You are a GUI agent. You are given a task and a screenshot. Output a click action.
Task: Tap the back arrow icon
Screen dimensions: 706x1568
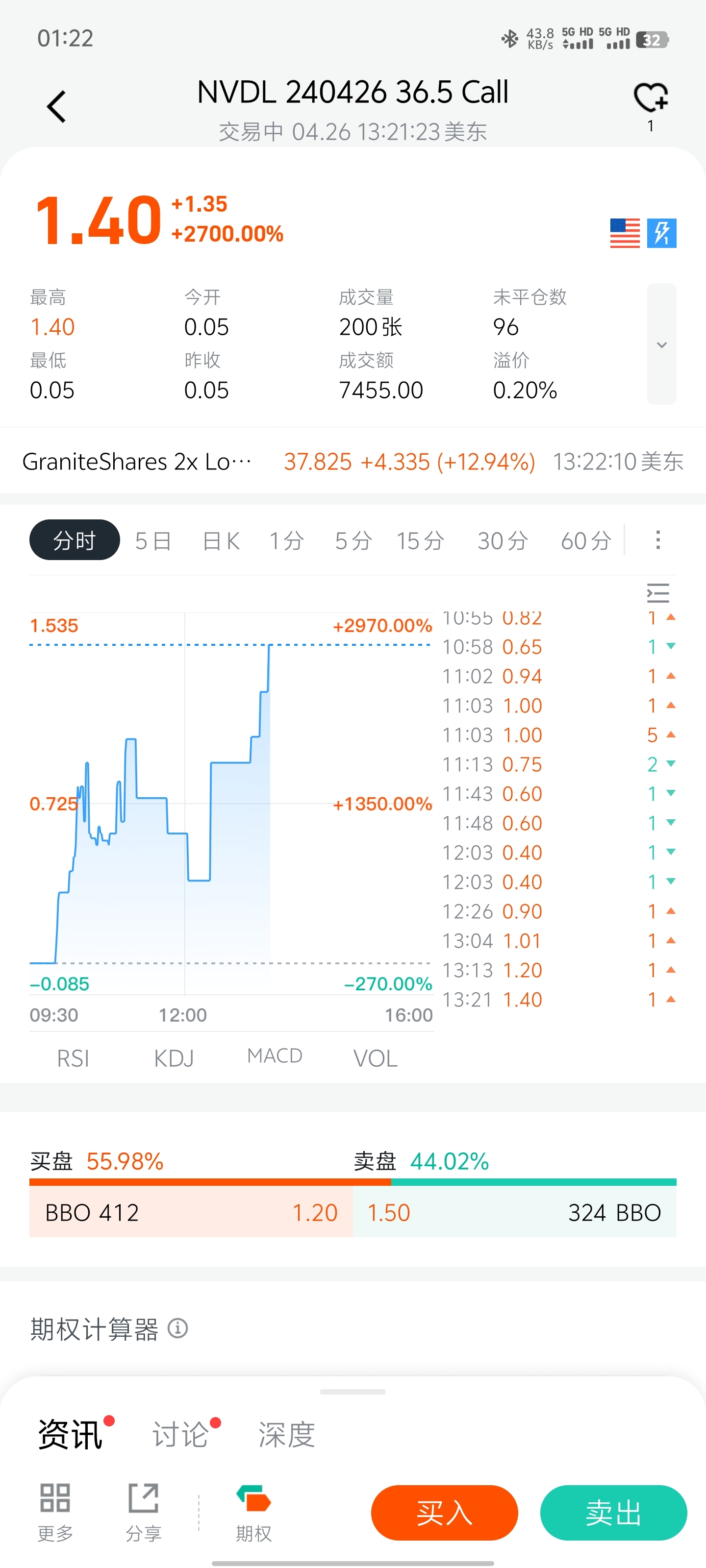coord(56,107)
